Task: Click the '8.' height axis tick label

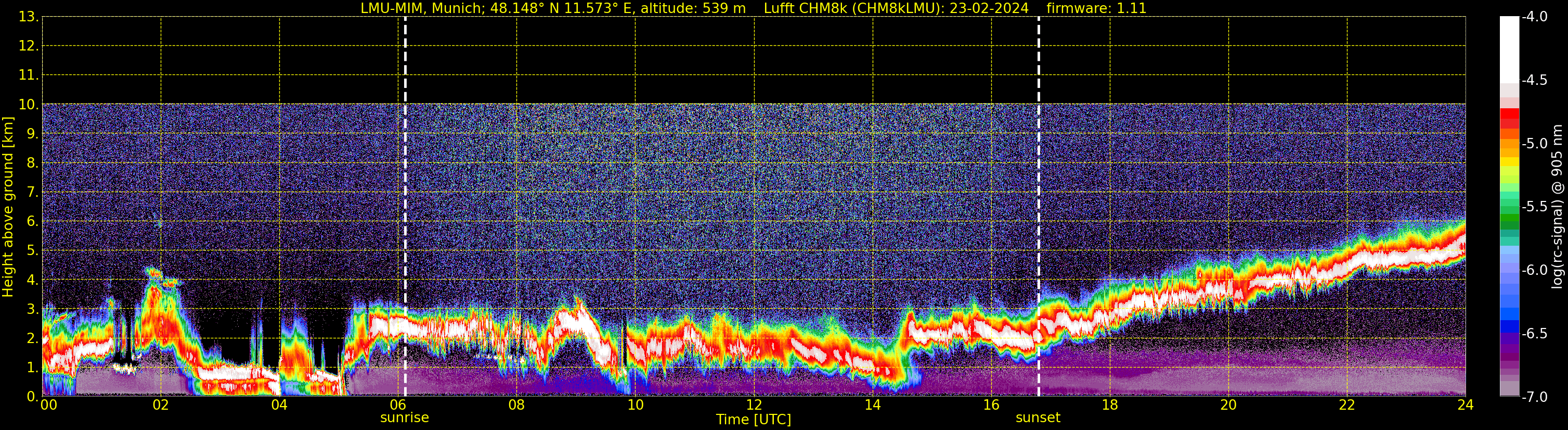Action: click(33, 163)
